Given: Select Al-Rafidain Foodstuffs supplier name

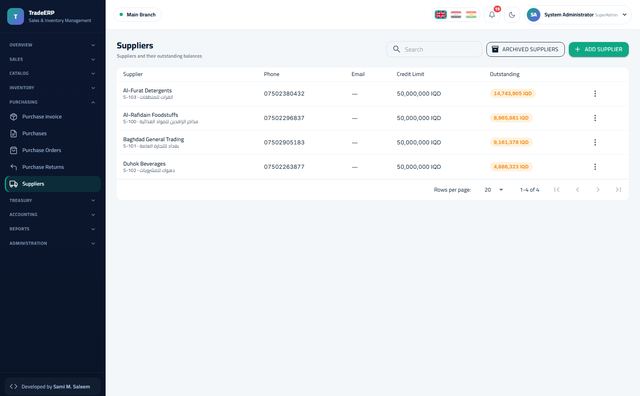Looking at the screenshot, I should click(x=151, y=115).
